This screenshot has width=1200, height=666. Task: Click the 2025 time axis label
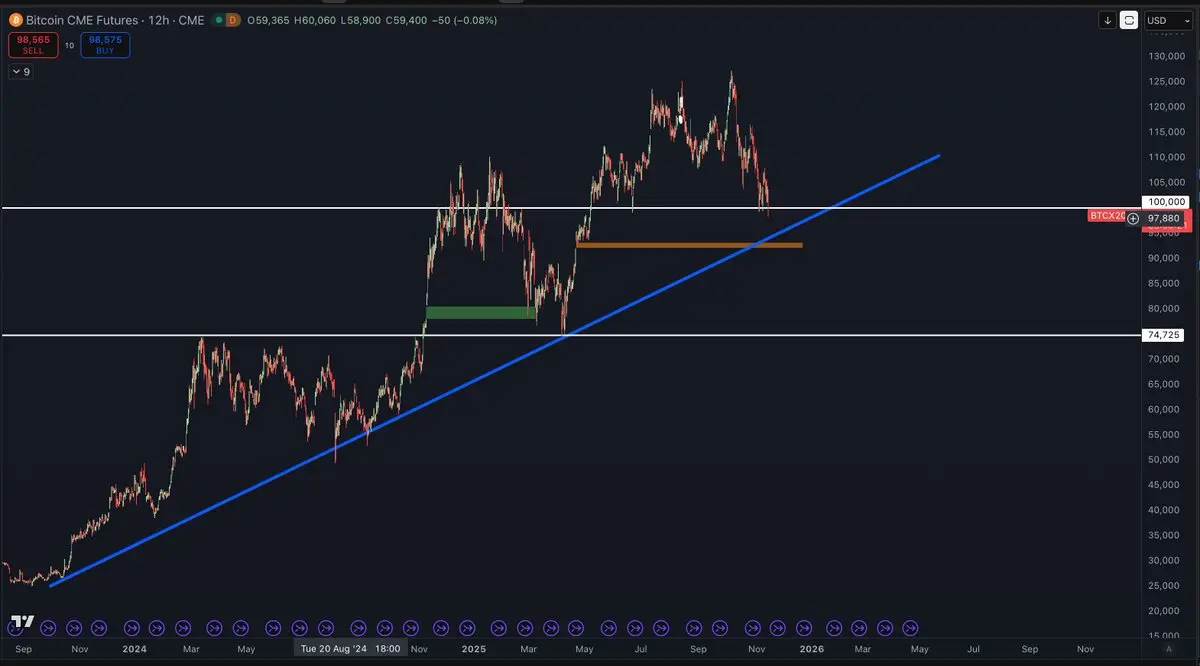click(475, 649)
